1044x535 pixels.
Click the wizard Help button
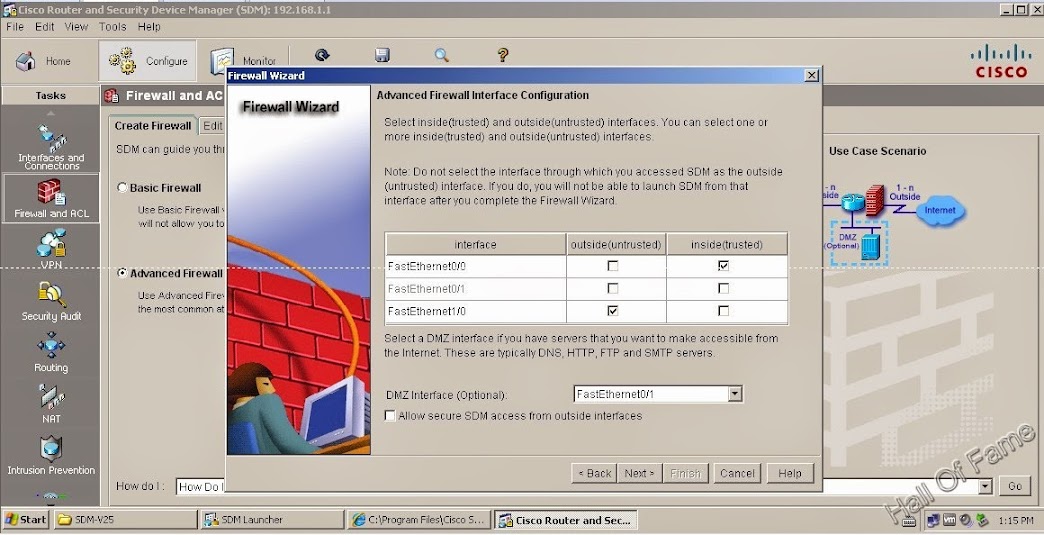pos(790,473)
